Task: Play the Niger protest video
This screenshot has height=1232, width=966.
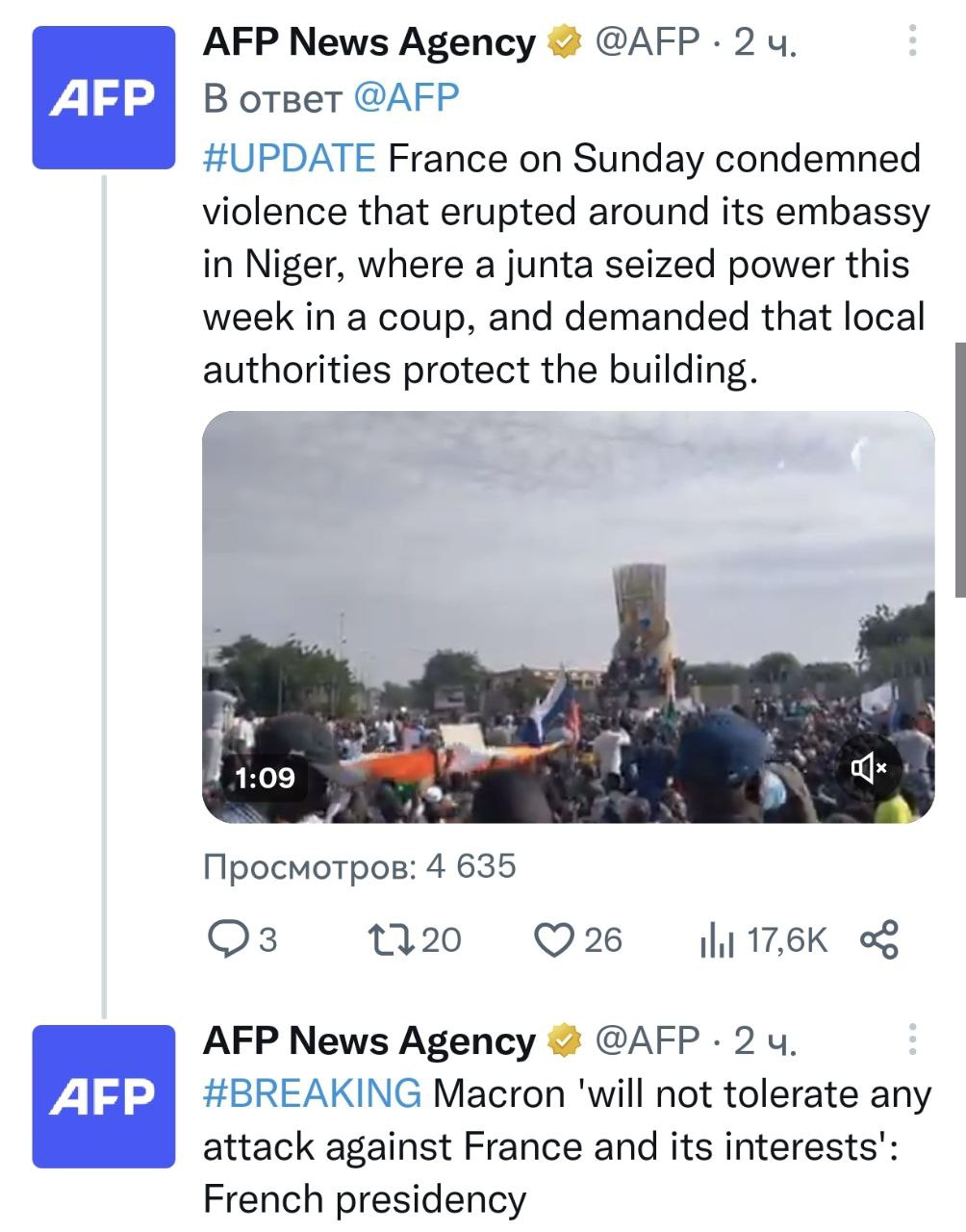Action: coord(568,616)
